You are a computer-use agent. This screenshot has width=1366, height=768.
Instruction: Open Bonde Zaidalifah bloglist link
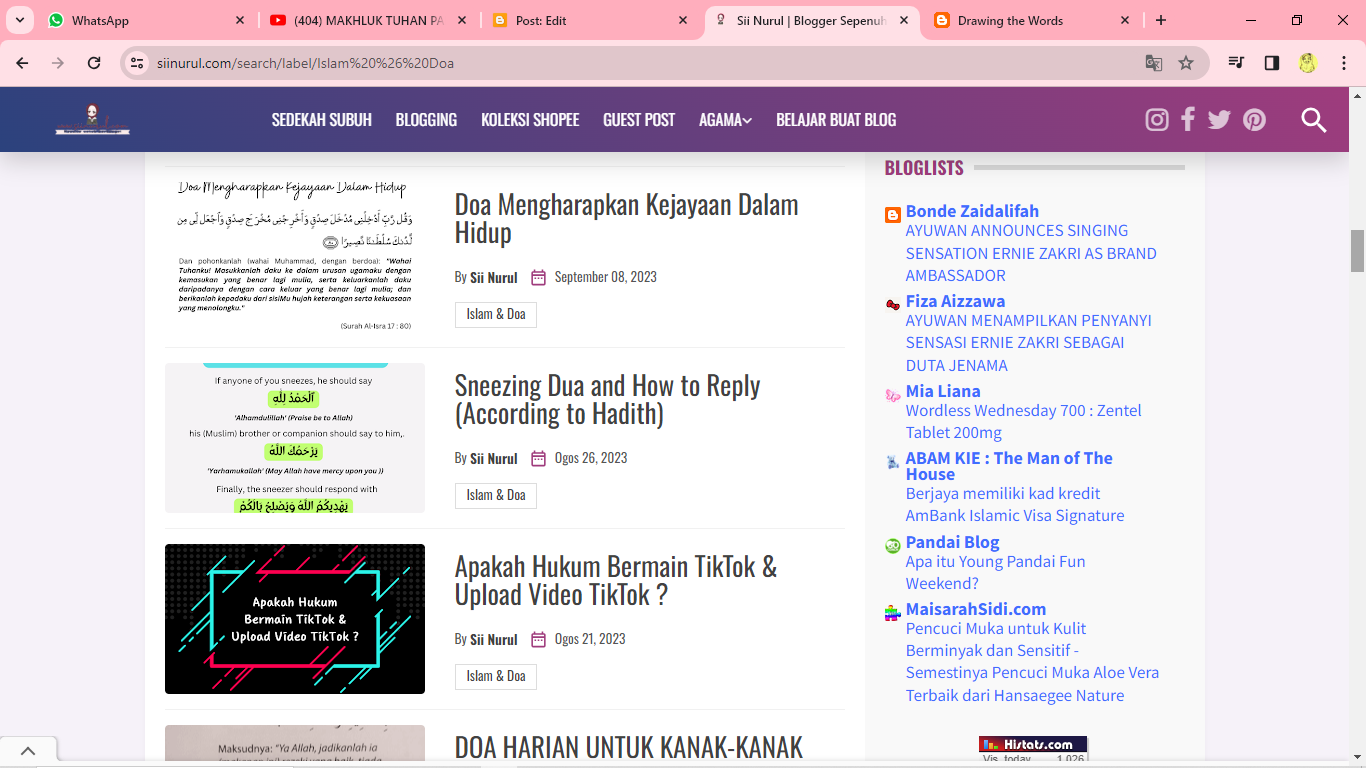(972, 211)
